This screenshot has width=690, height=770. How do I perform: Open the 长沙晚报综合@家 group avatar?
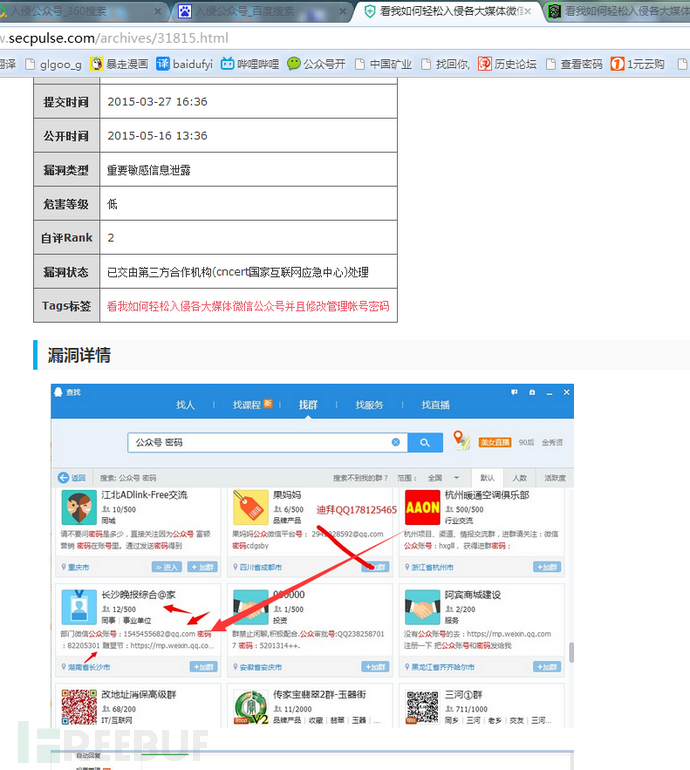[79, 607]
